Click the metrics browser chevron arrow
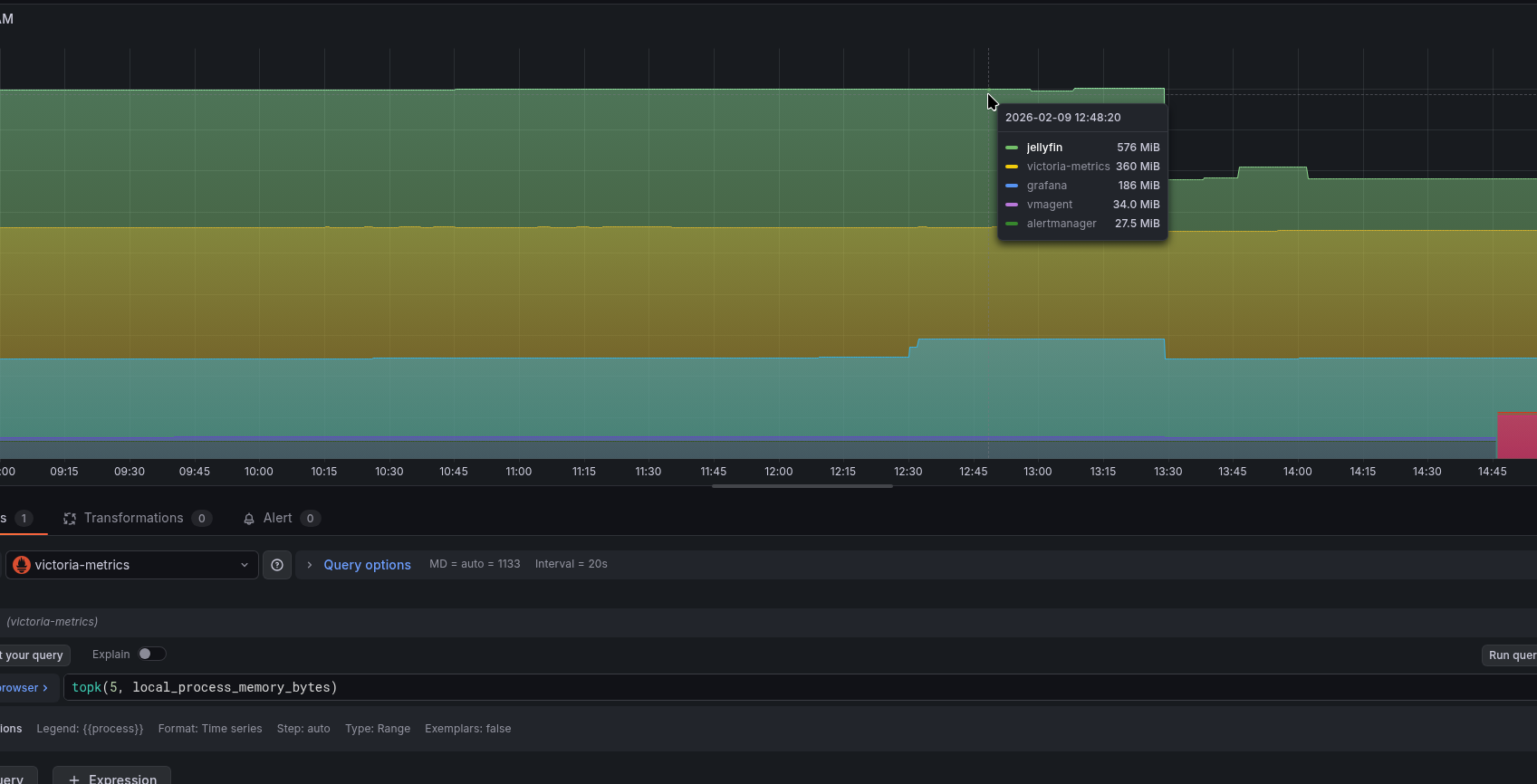1537x784 pixels. coord(45,688)
